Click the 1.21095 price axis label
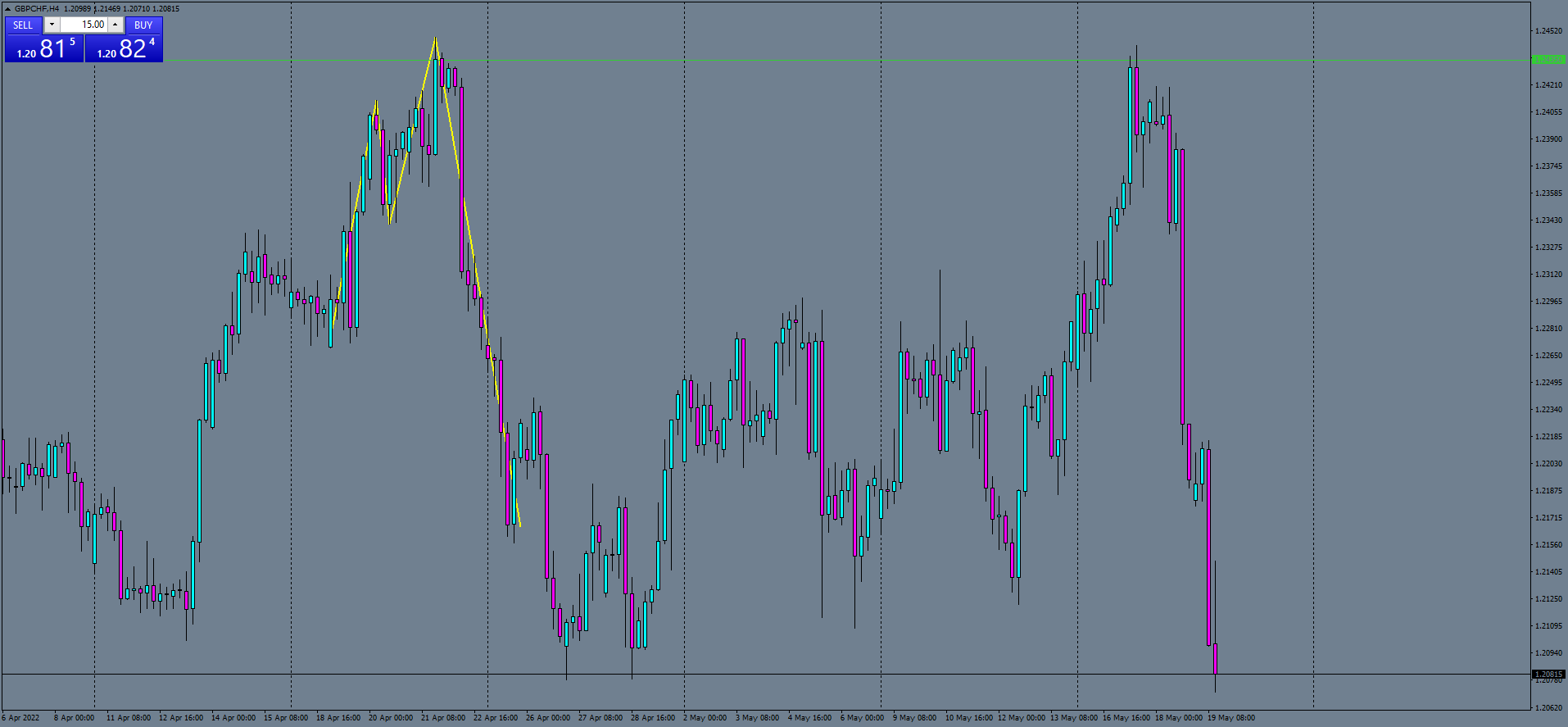Viewport: 1568px width, 727px height. (1548, 626)
